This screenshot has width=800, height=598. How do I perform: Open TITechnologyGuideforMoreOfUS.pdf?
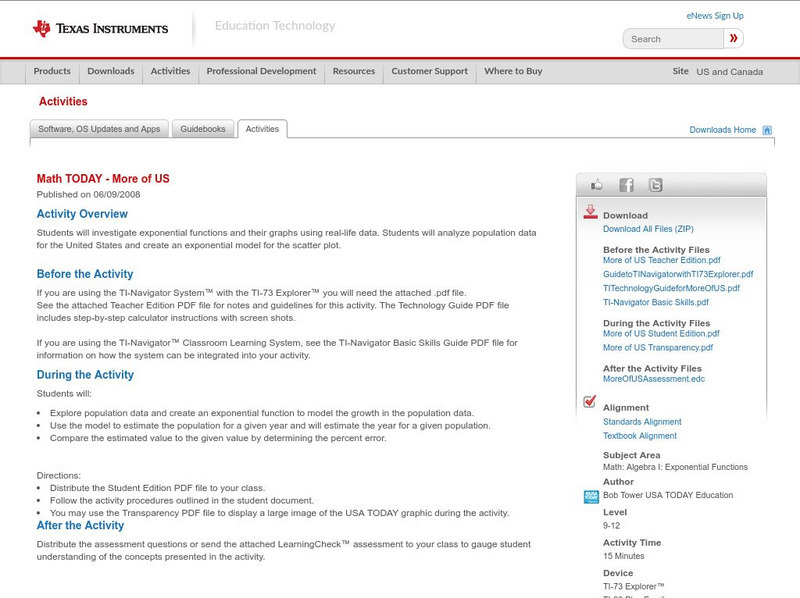coord(671,288)
